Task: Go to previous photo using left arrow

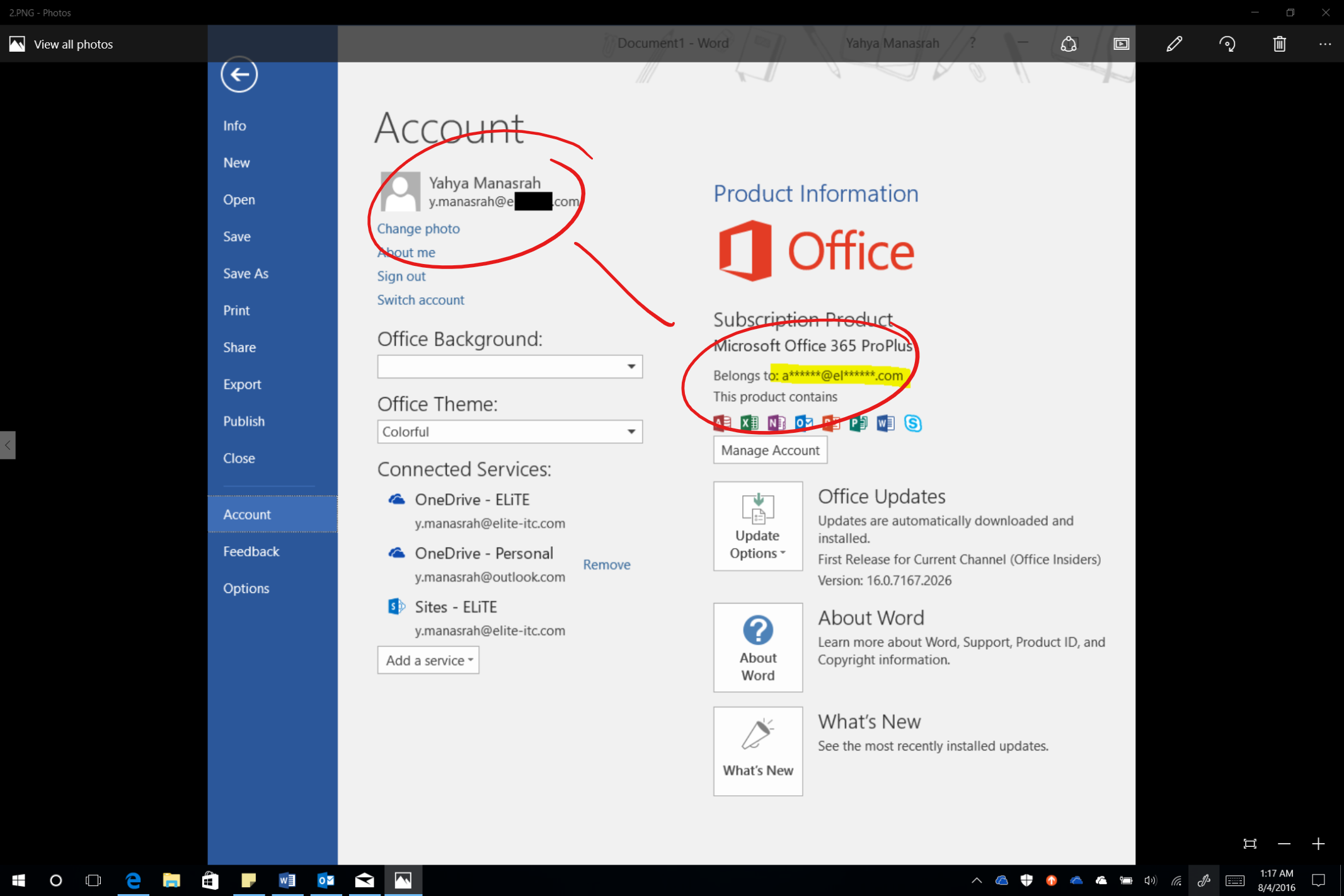Action: pyautogui.click(x=8, y=445)
